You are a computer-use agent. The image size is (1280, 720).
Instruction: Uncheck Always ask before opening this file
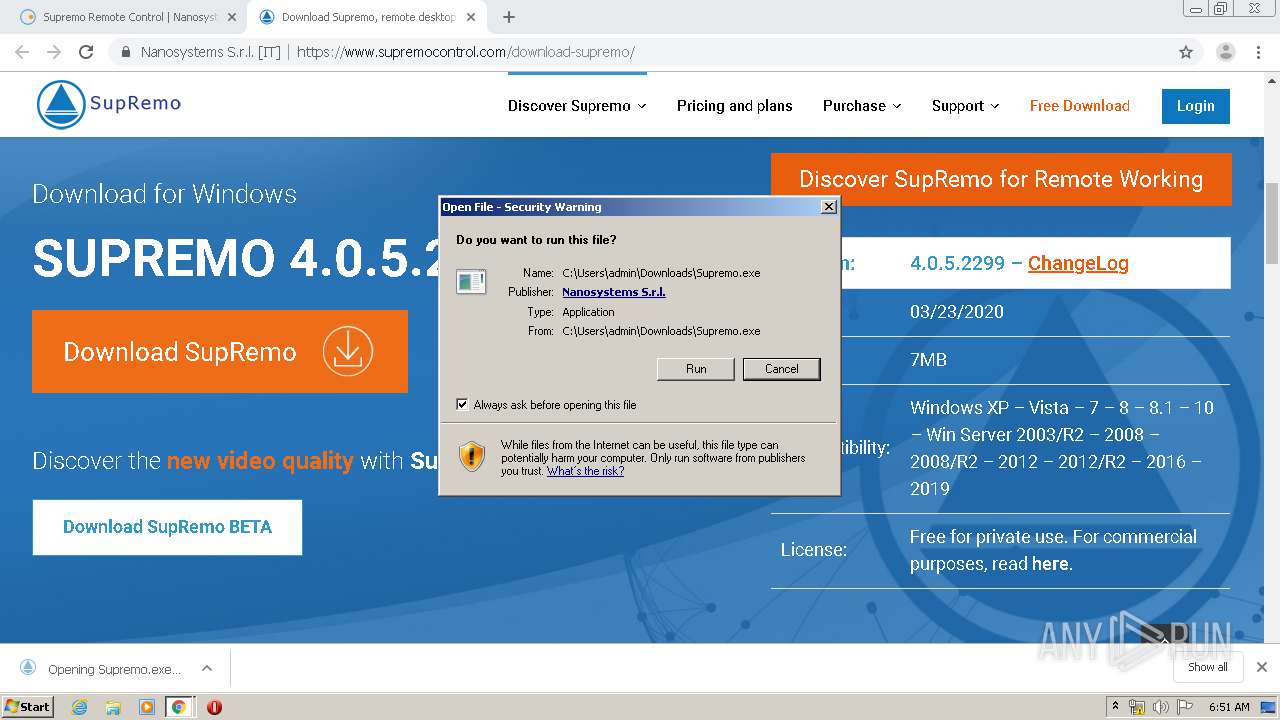462,405
